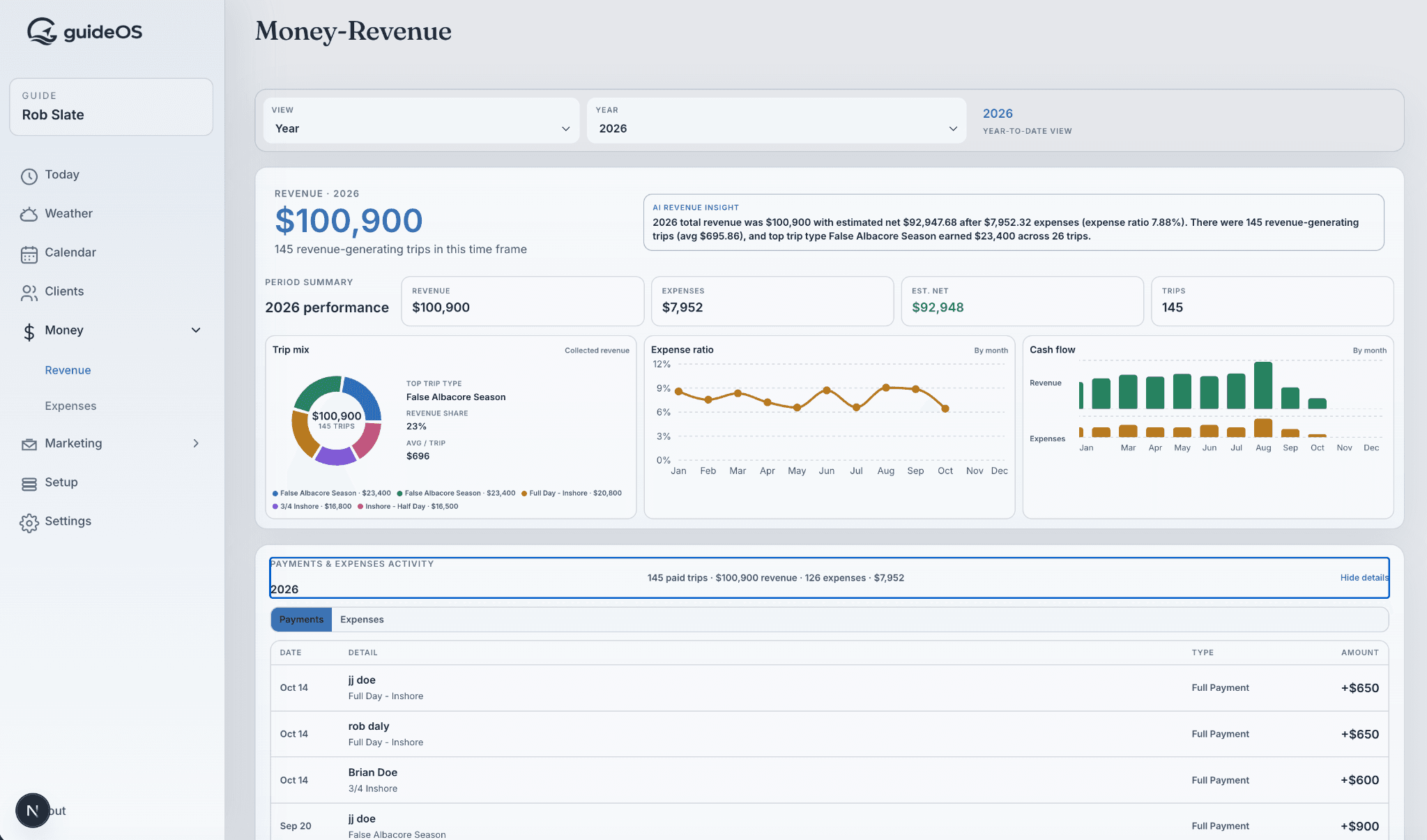1427x840 pixels.
Task: Open the View dropdown set to Year
Action: [421, 121]
